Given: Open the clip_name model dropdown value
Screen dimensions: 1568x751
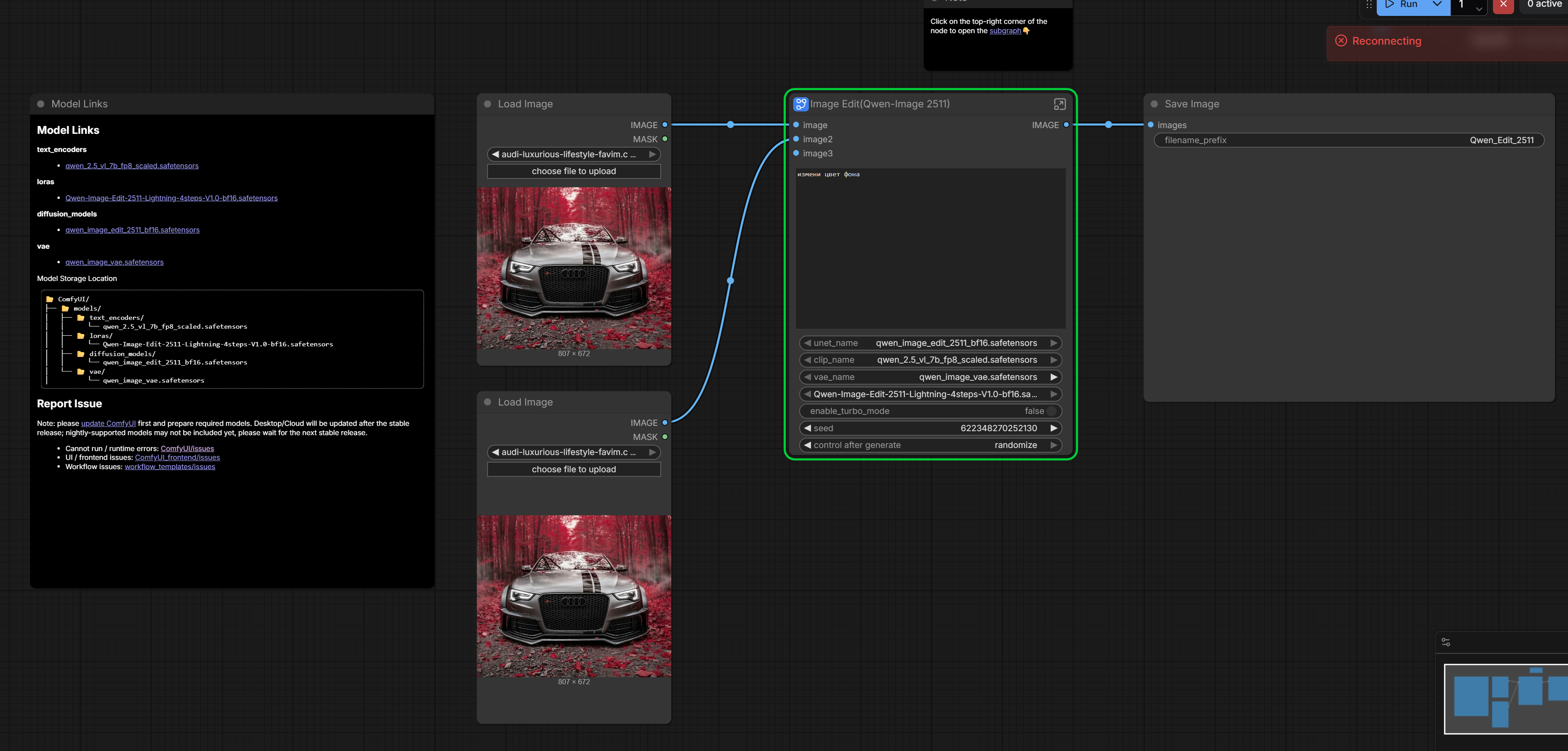Looking at the screenshot, I should (x=957, y=360).
